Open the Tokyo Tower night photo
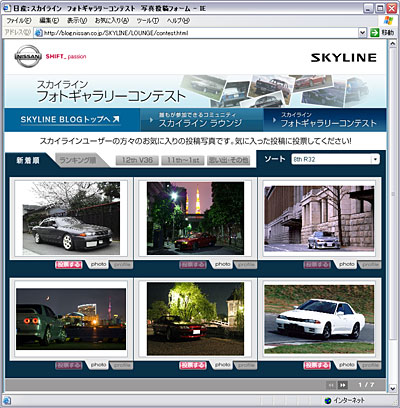The image size is (400, 408). coord(195,218)
